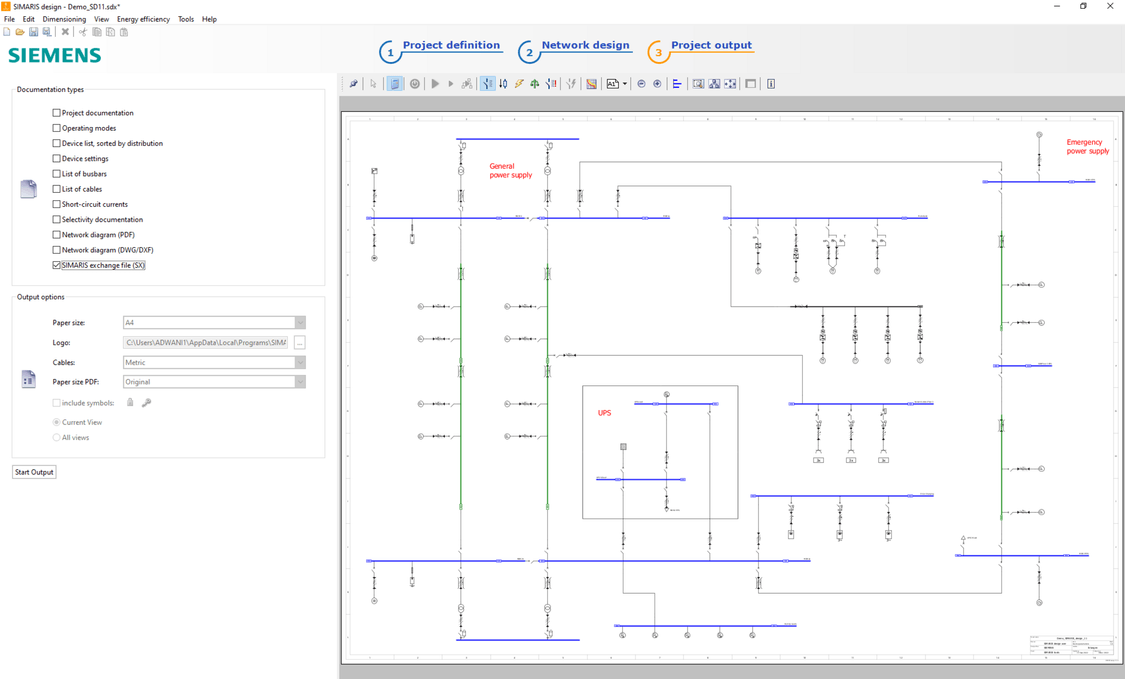Viewport: 1125px width, 679px height.
Task: Click the pin icon at the toolbar's left end
Action: point(352,83)
